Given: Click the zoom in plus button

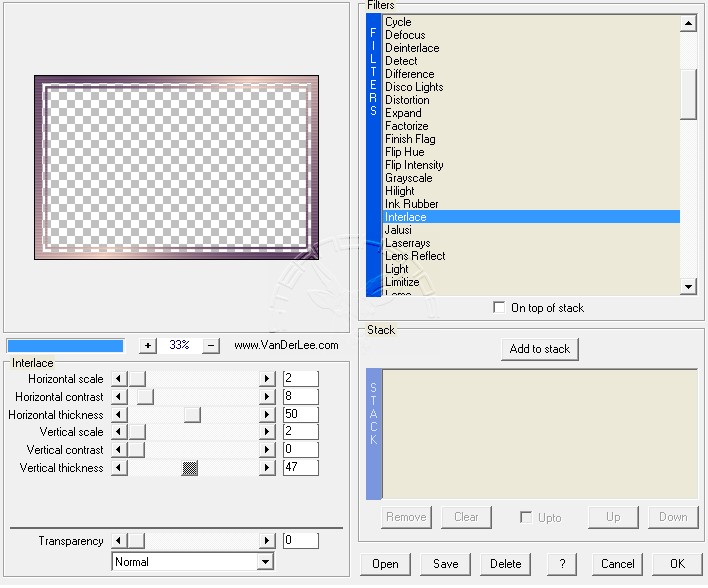Looking at the screenshot, I should [148, 345].
